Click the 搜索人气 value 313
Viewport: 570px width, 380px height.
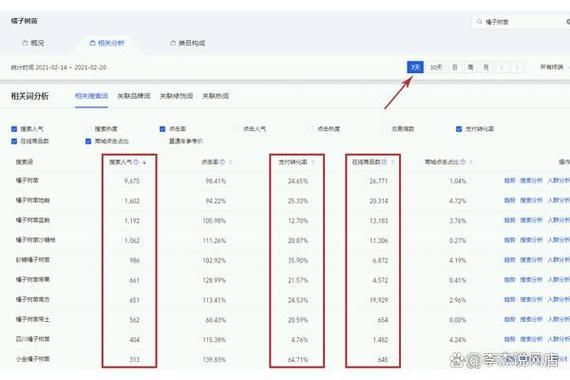(135, 360)
